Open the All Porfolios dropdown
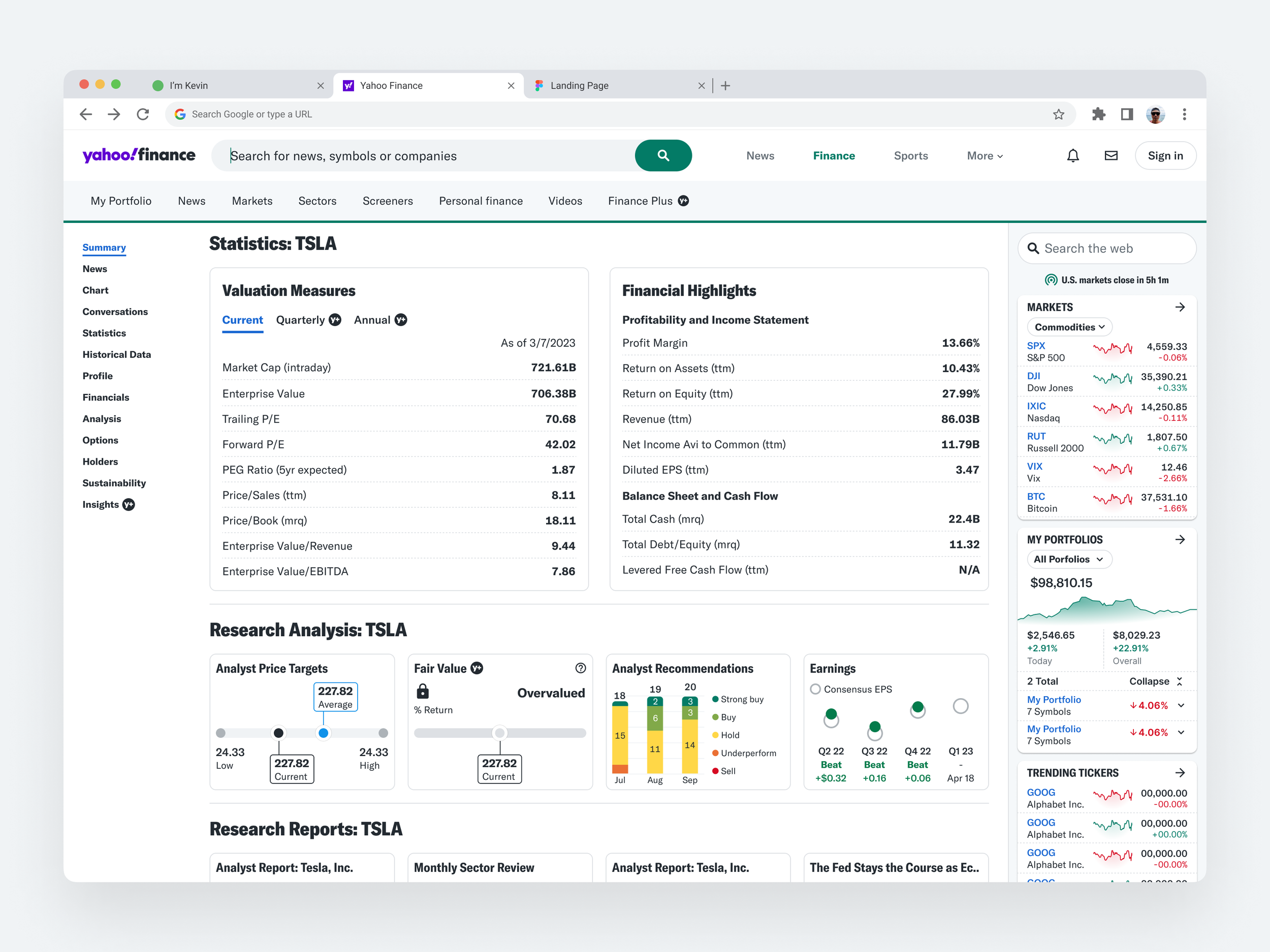This screenshot has width=1270, height=952. pyautogui.click(x=1069, y=559)
